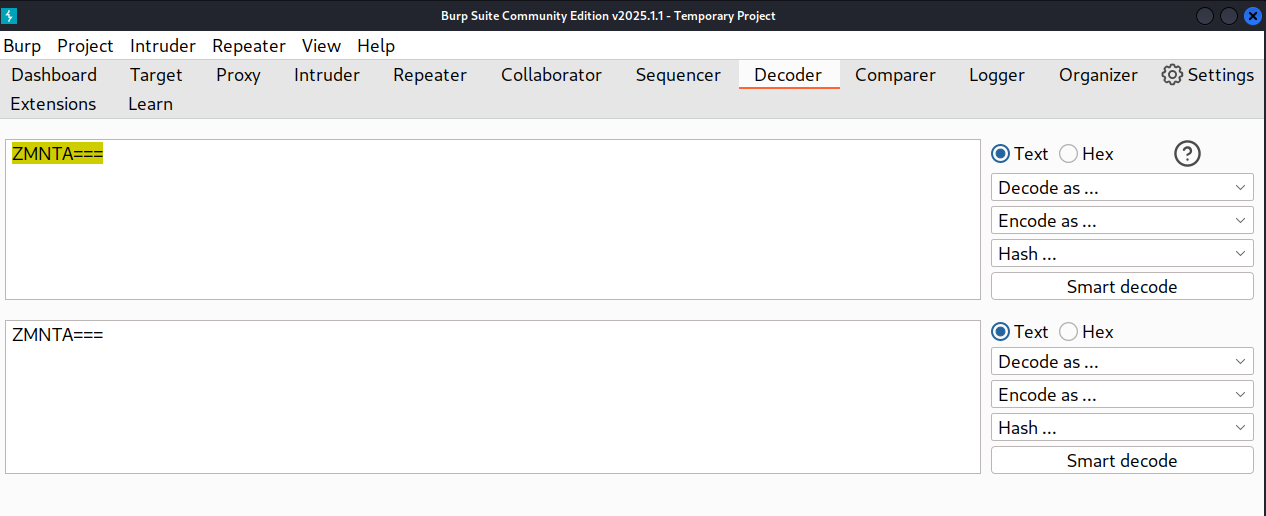Viewport: 1266px width, 516px height.
Task: Switch to the Target tab
Action: click(x=156, y=75)
